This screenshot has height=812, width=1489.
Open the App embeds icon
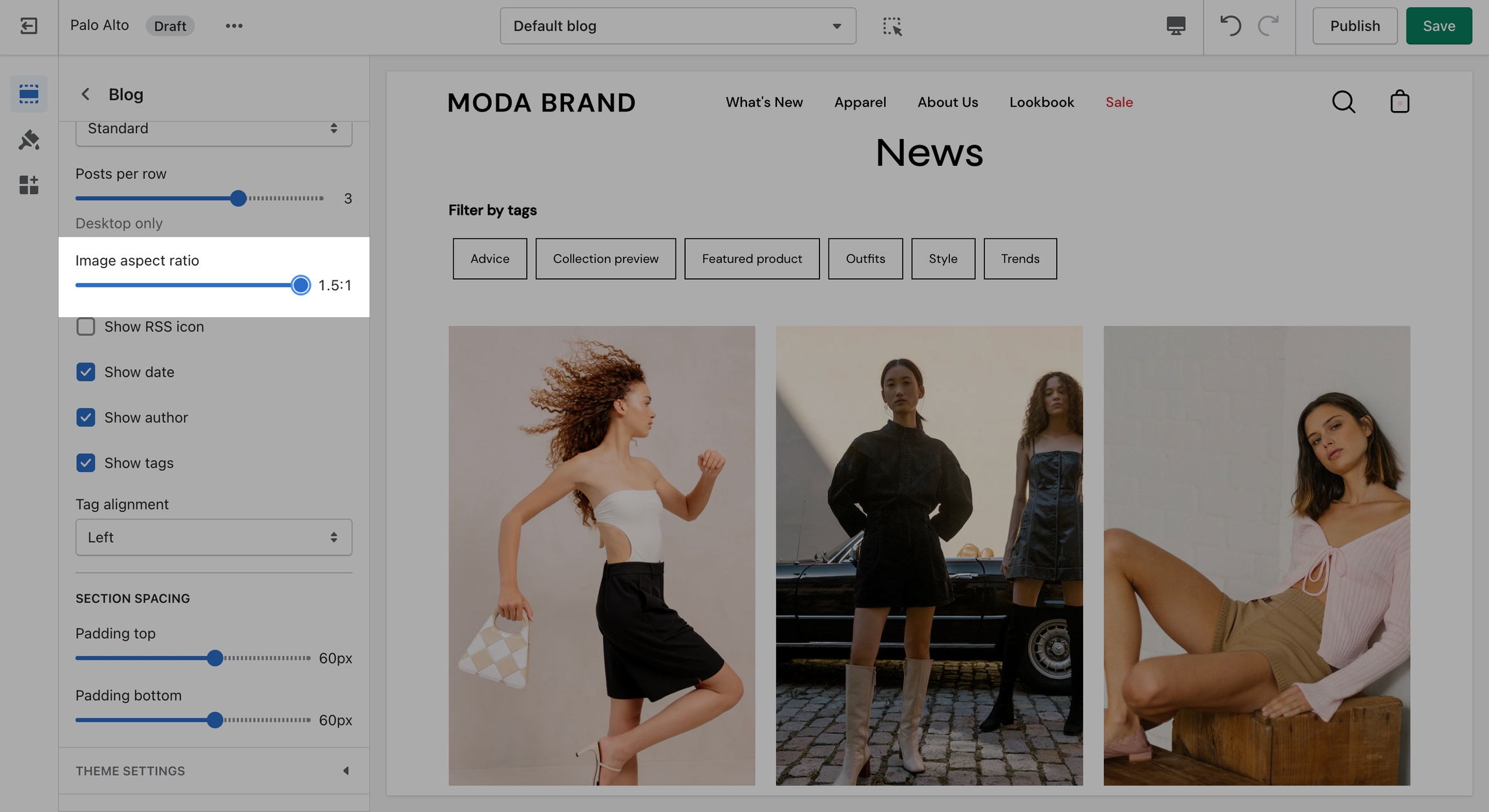[28, 185]
